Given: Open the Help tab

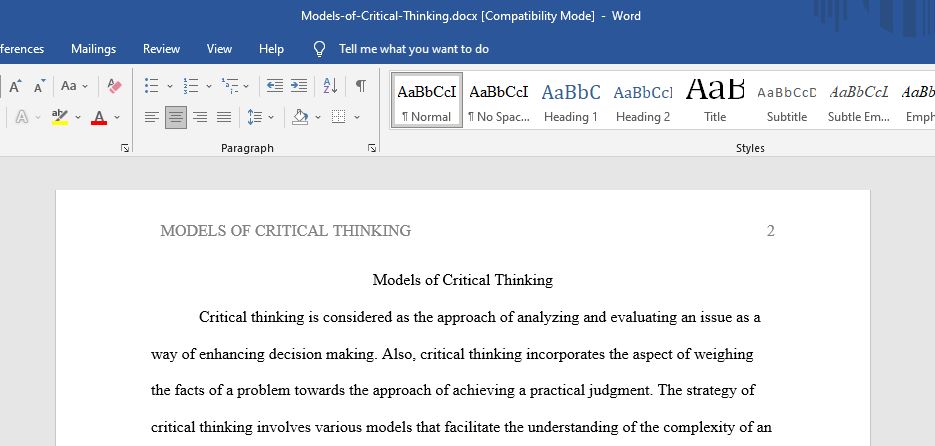Looking at the screenshot, I should click(271, 49).
